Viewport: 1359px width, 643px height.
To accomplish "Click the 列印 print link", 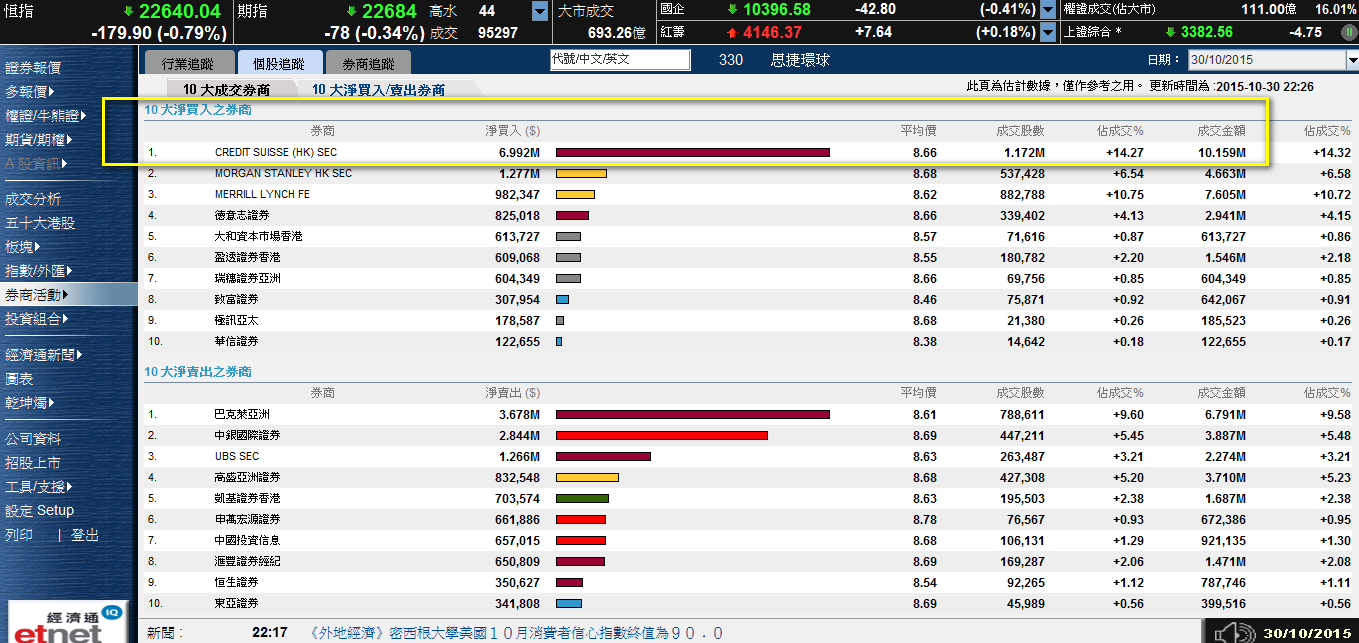I will (19, 535).
